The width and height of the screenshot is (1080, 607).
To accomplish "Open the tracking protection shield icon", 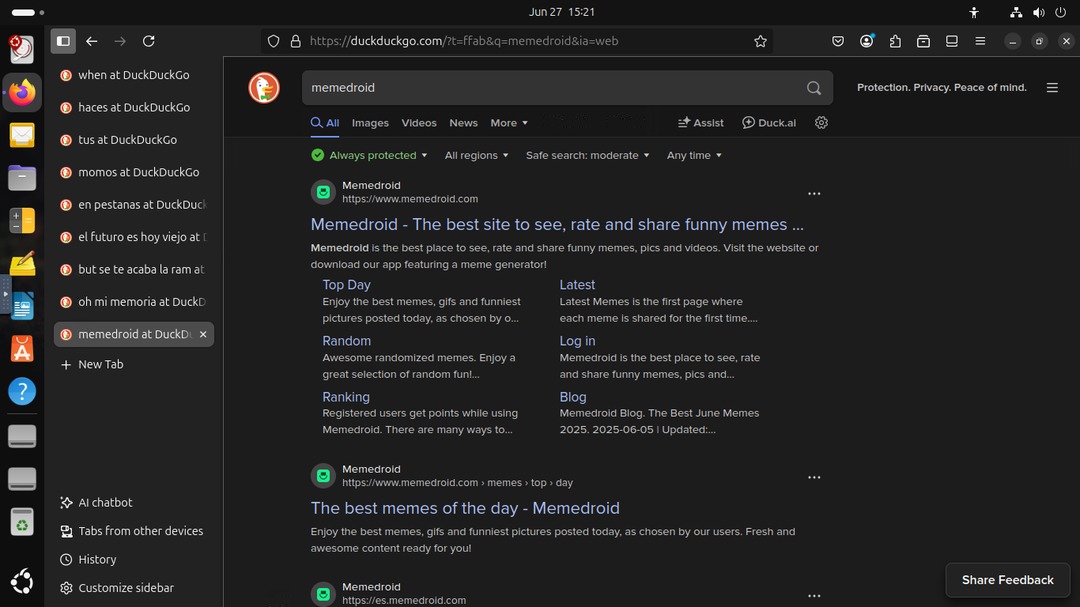I will (273, 41).
